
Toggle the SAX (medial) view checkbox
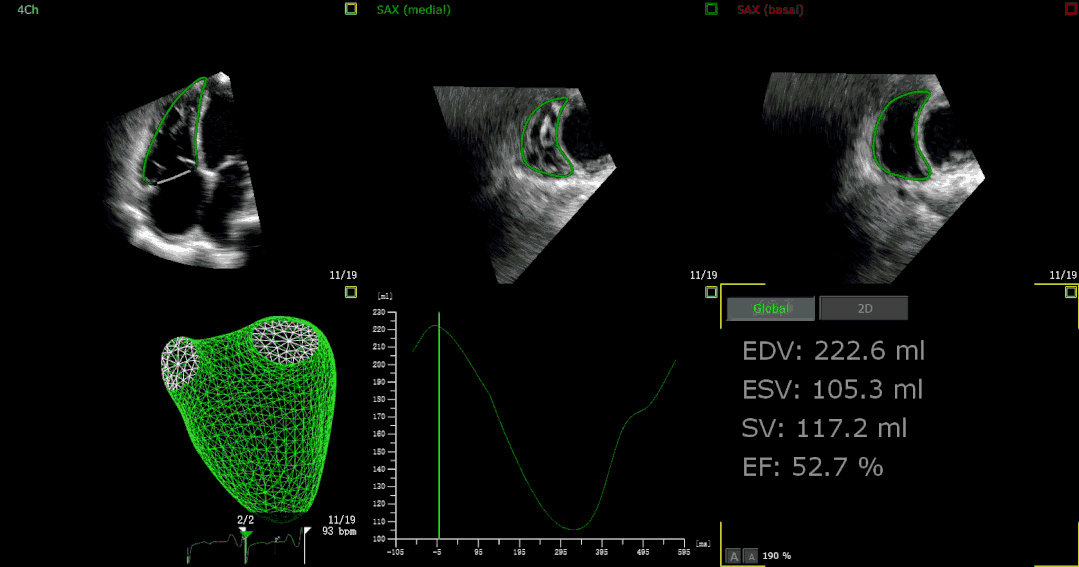point(711,9)
